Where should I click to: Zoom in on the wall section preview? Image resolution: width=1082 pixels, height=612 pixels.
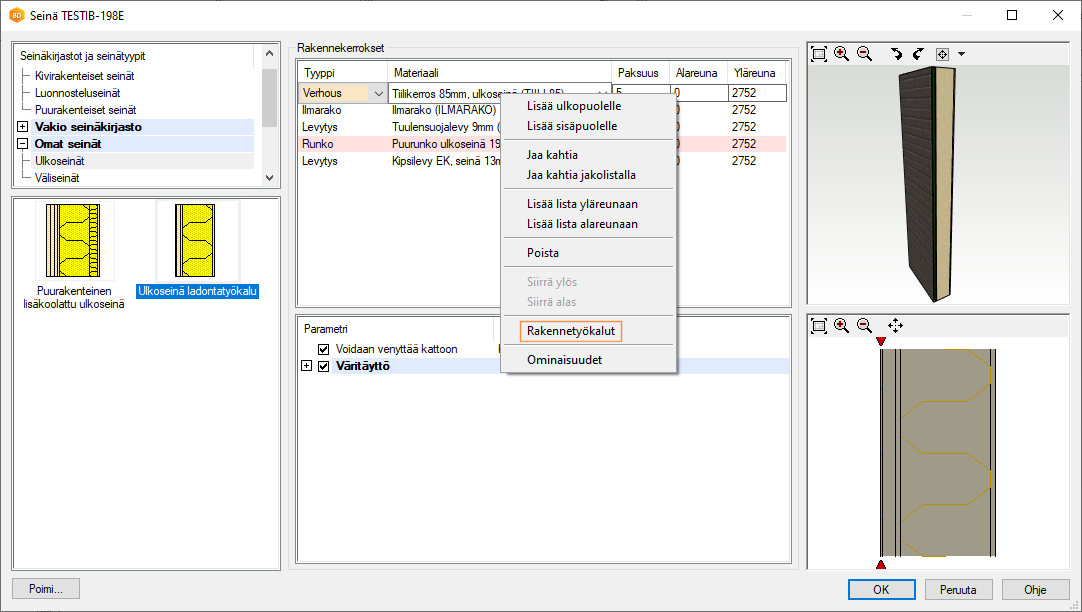click(x=842, y=326)
